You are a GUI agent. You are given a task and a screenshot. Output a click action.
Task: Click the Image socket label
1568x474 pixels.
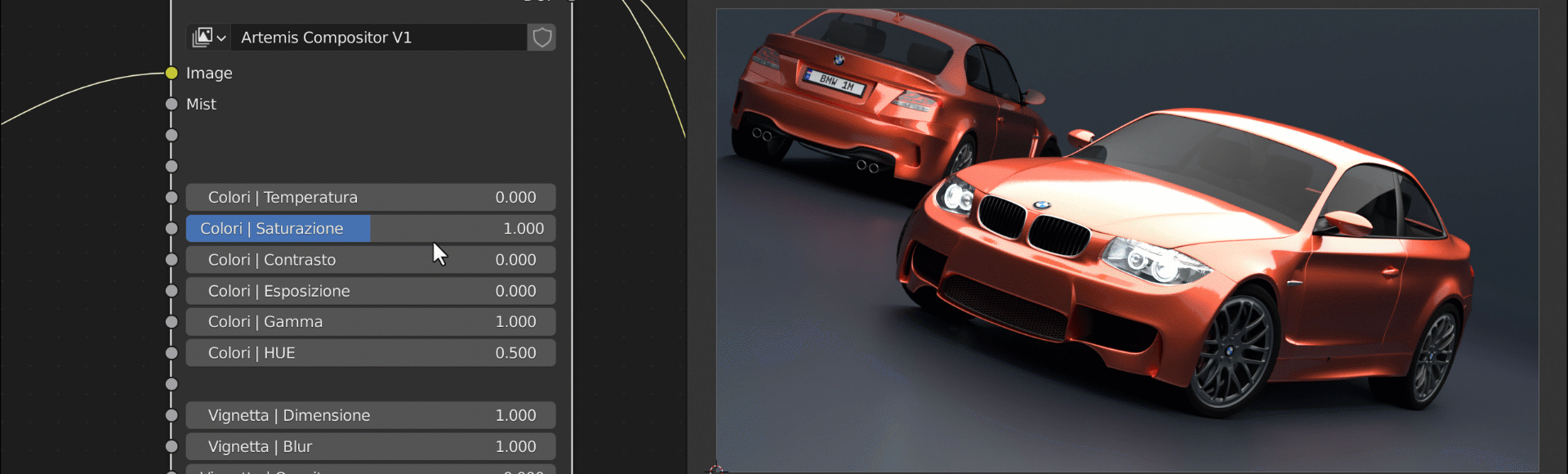[209, 74]
